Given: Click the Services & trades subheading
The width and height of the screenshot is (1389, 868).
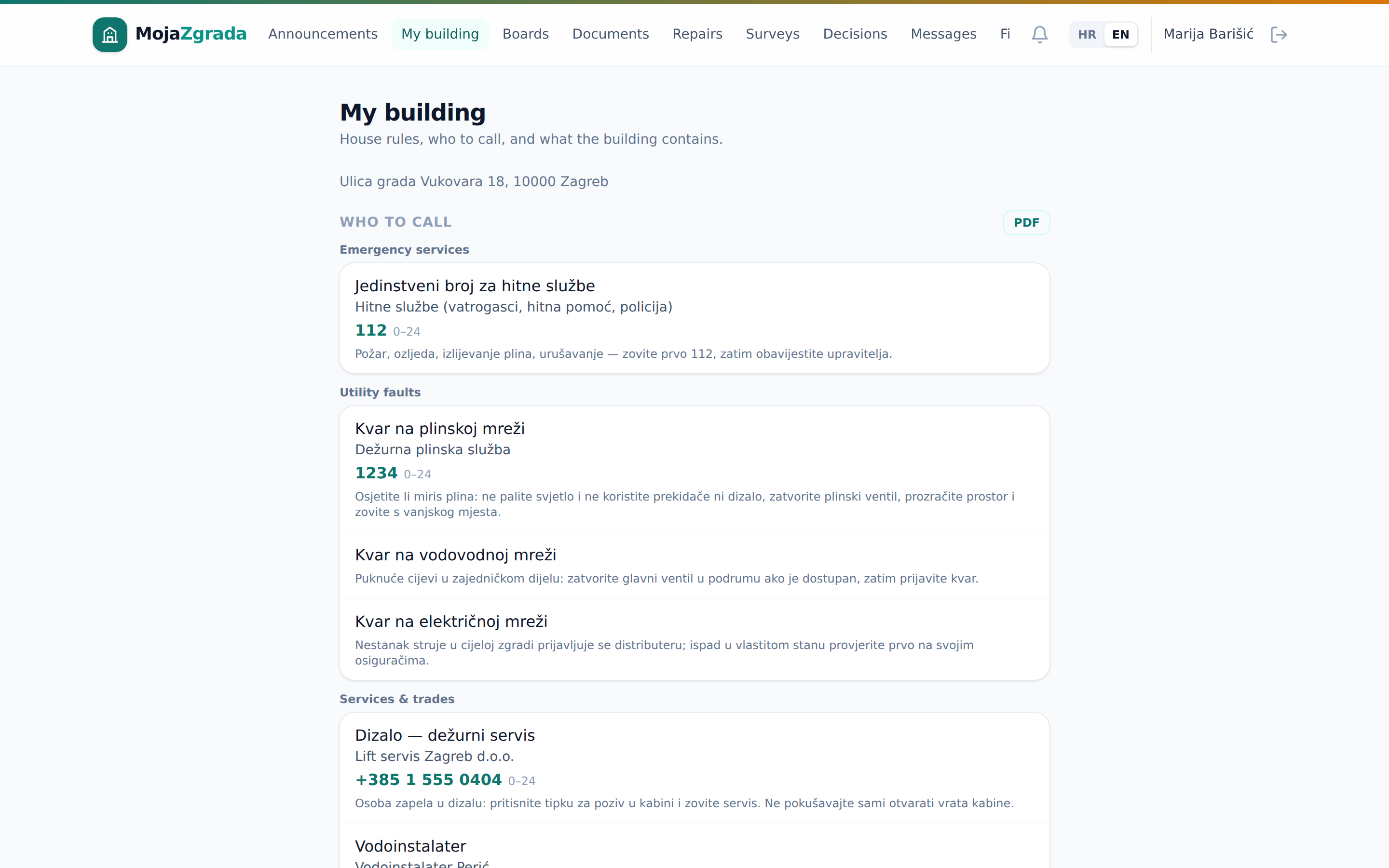Looking at the screenshot, I should pos(396,699).
